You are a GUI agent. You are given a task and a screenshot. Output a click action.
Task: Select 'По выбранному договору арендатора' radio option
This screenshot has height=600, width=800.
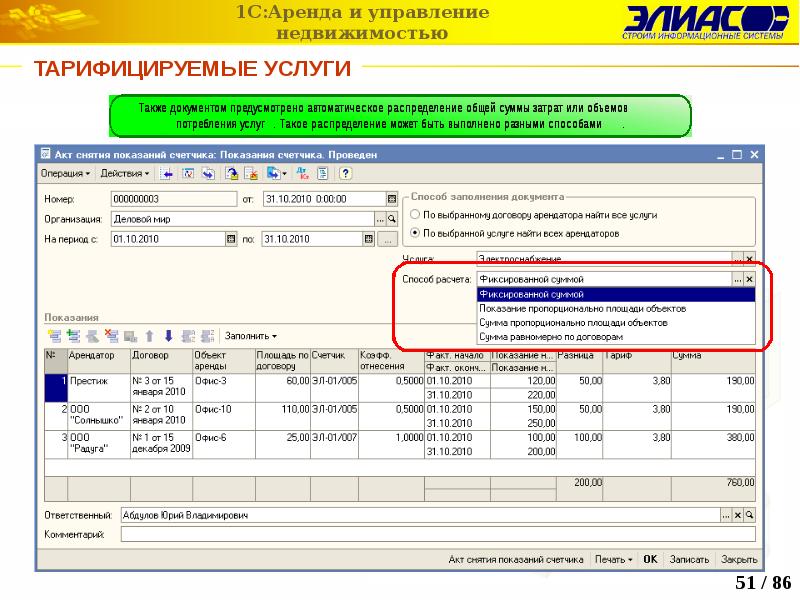click(x=415, y=215)
